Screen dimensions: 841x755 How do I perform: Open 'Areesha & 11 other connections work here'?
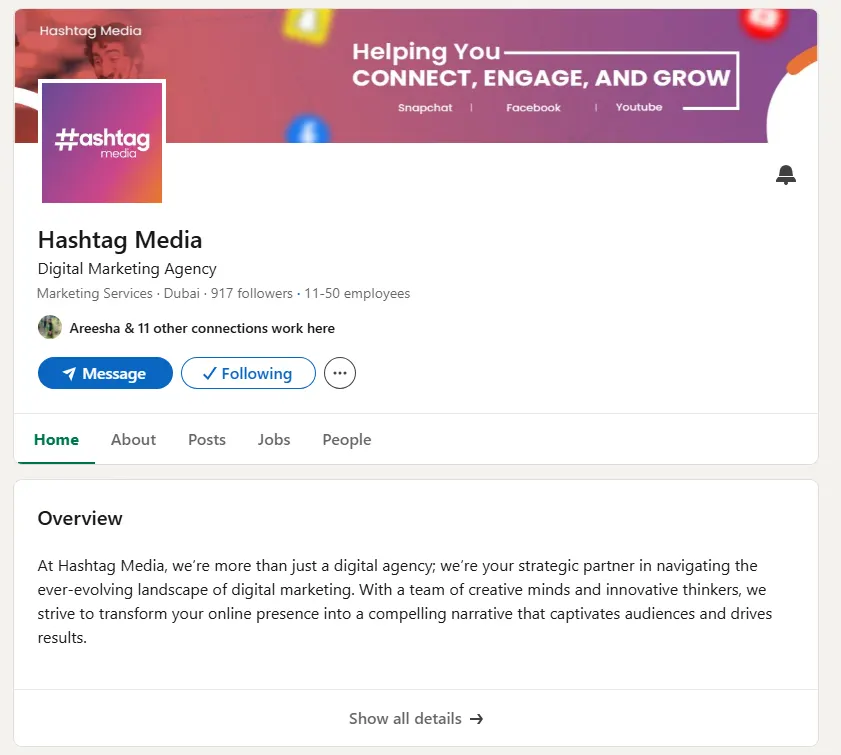pos(202,328)
